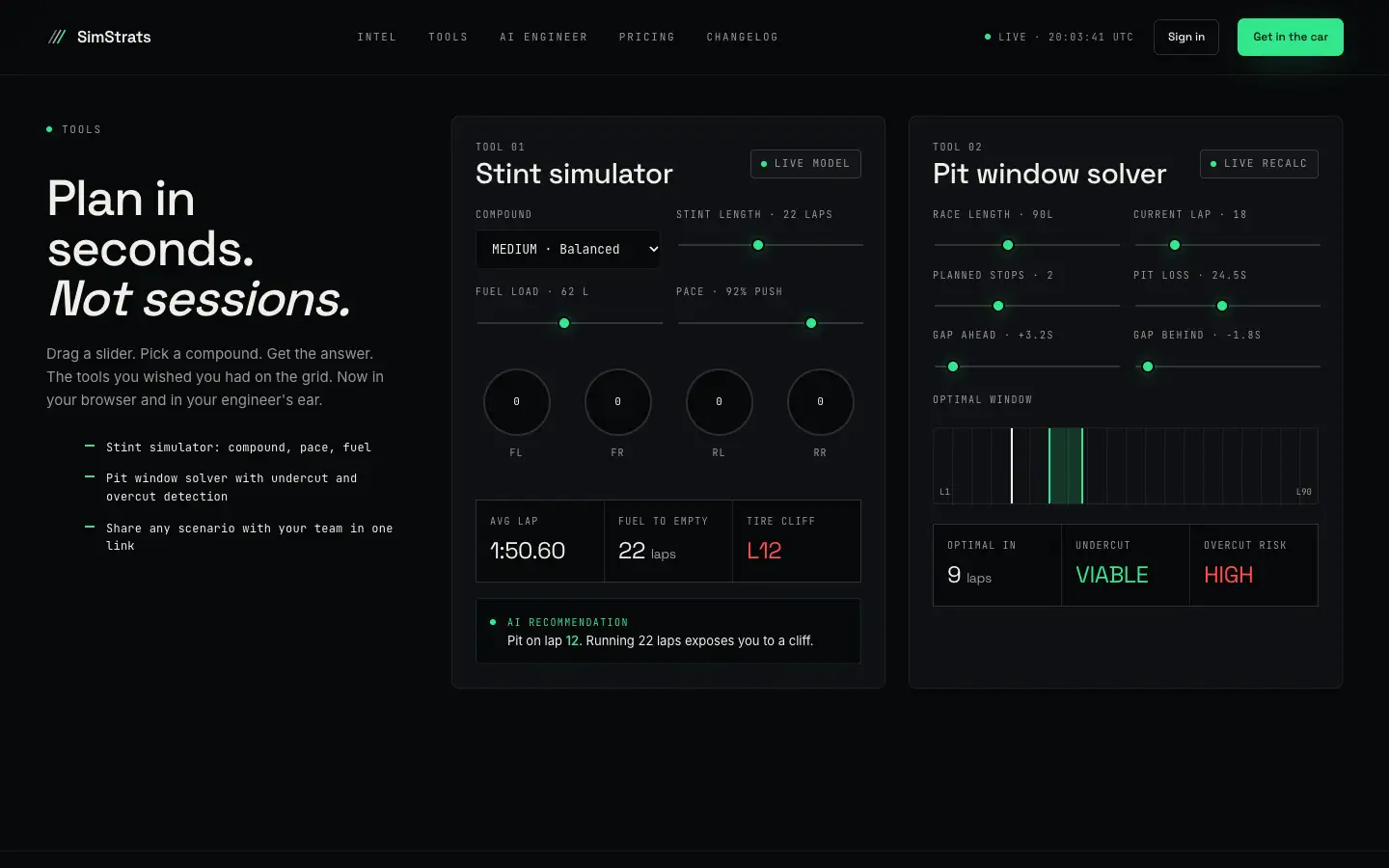Click the Pace slider handle
The height and width of the screenshot is (868, 1389).
point(811,323)
